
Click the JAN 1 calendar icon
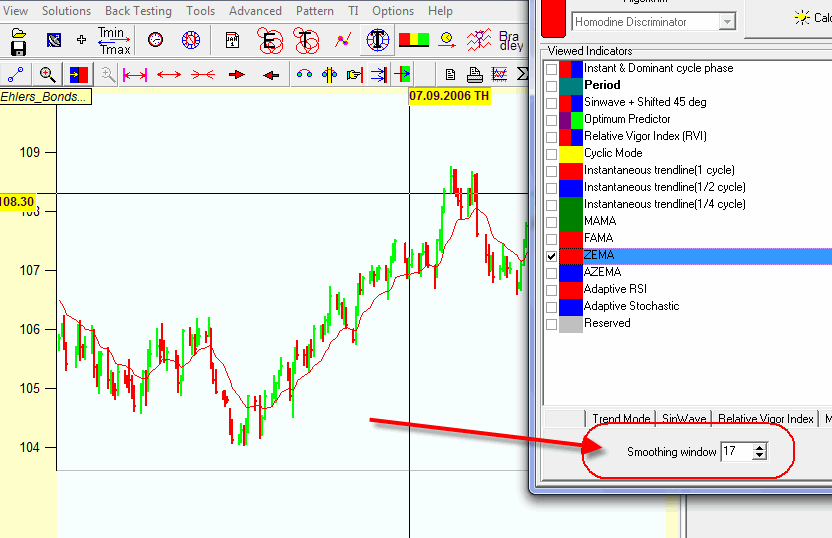[x=232, y=40]
